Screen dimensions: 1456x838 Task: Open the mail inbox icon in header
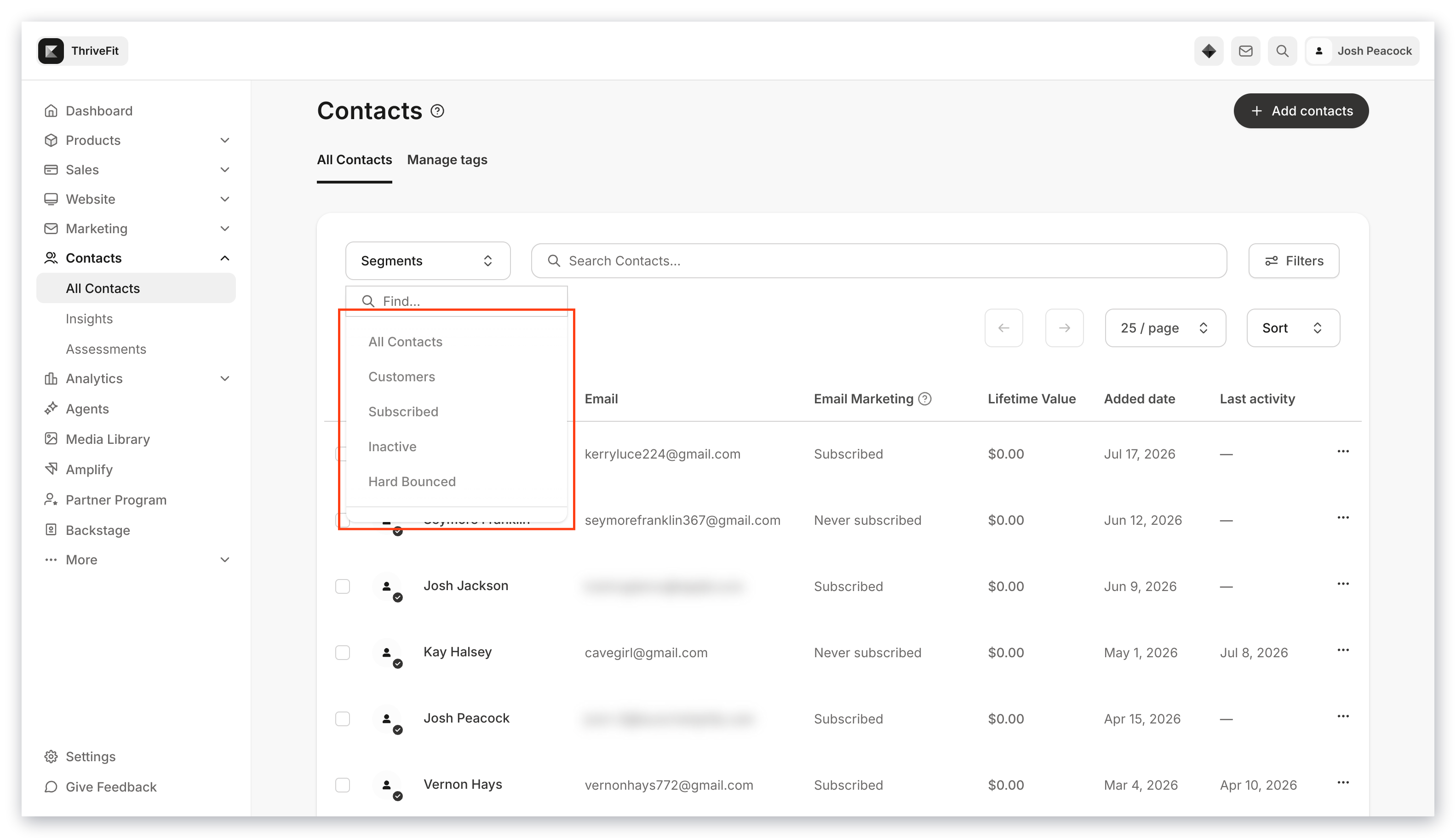click(1245, 51)
